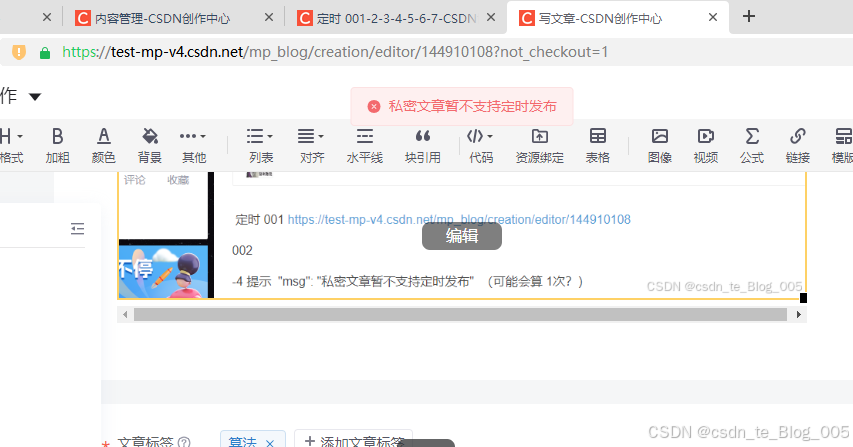Screen dimensions: 853x447
Task: Click the 评论 label in the image
Action: (134, 180)
